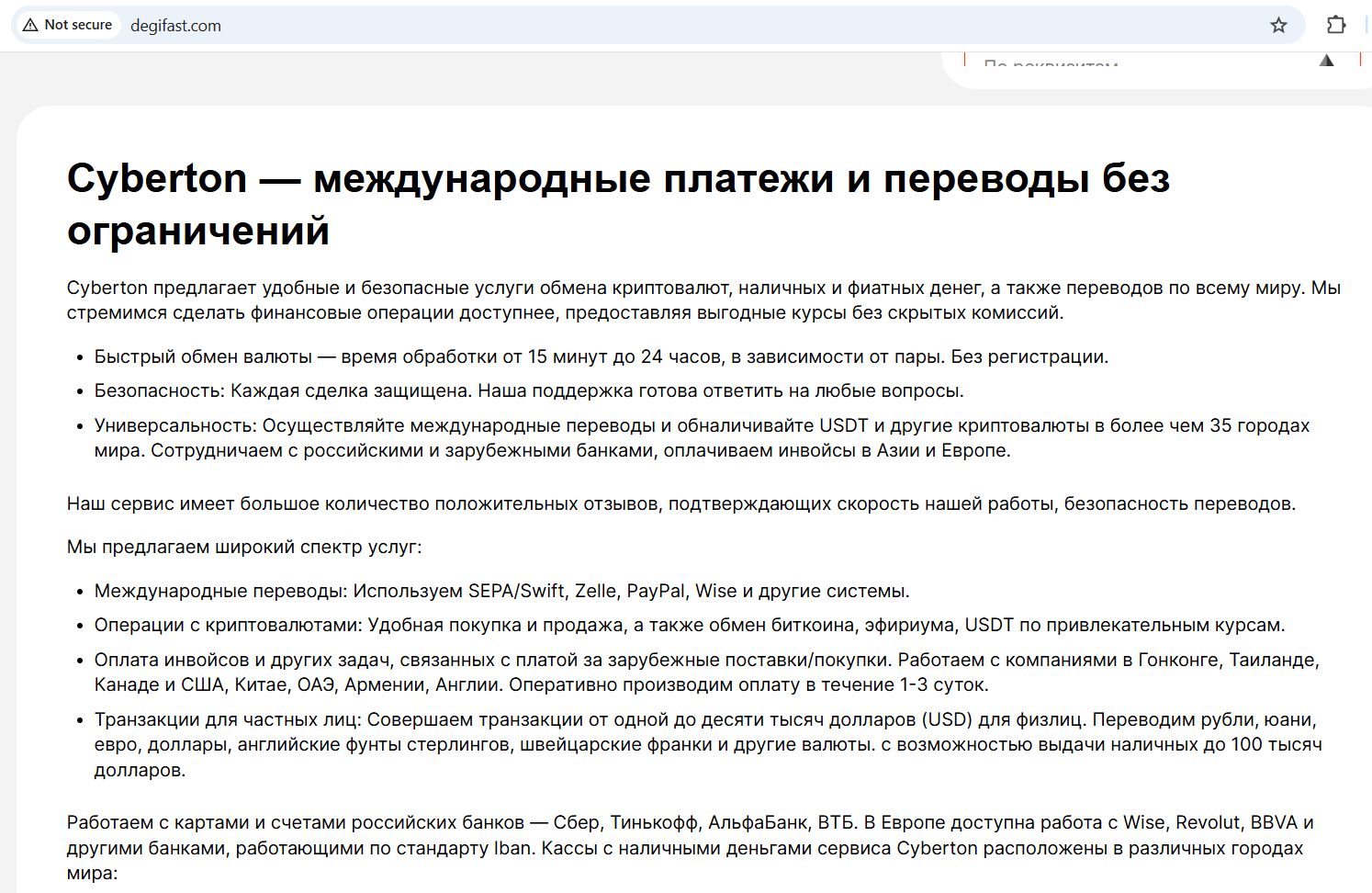Image resolution: width=1372 pixels, height=893 pixels.
Task: Click the bullet "Операции с криптовалютами"
Action: click(x=690, y=625)
